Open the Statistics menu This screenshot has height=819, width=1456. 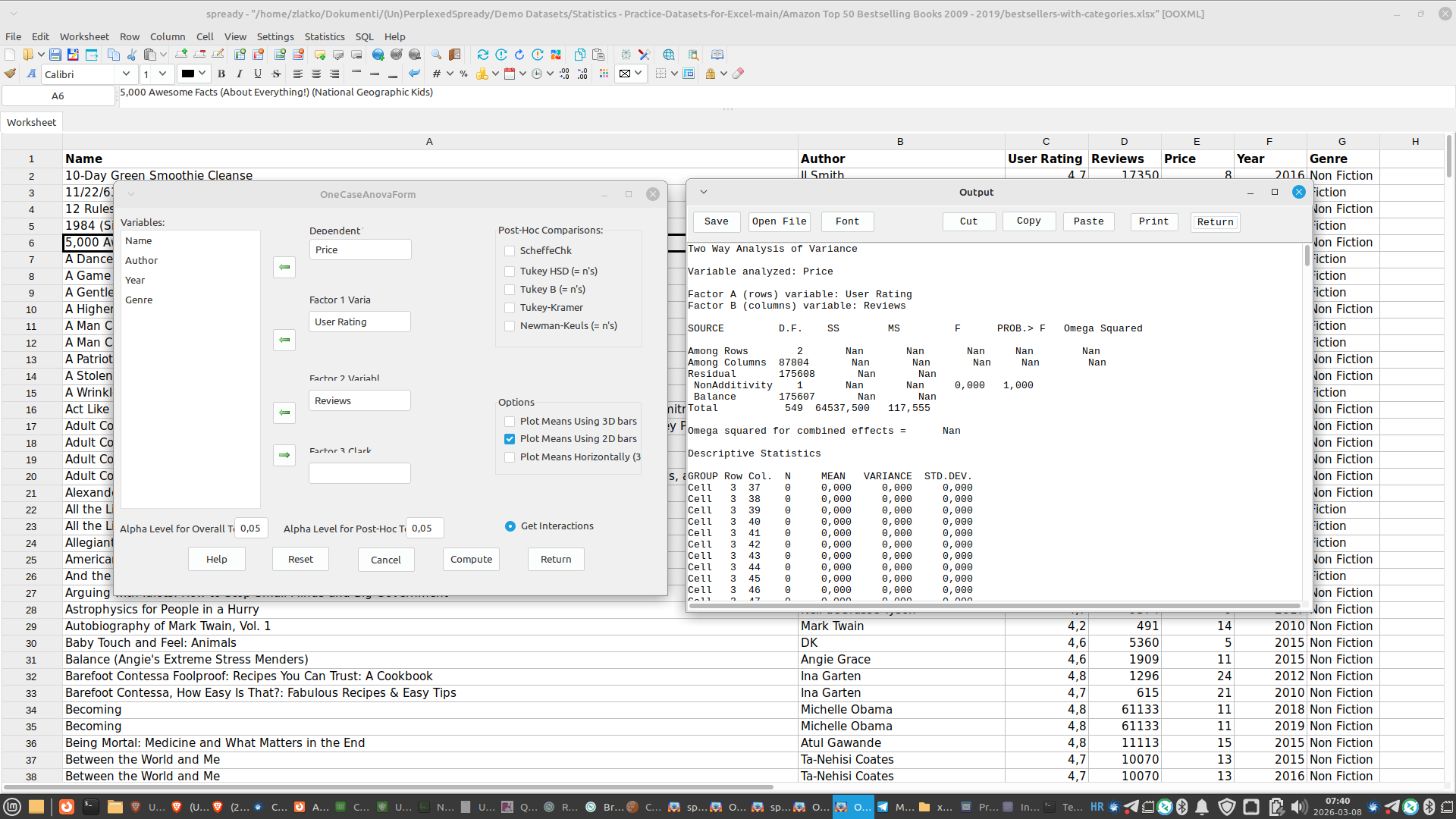(x=324, y=36)
